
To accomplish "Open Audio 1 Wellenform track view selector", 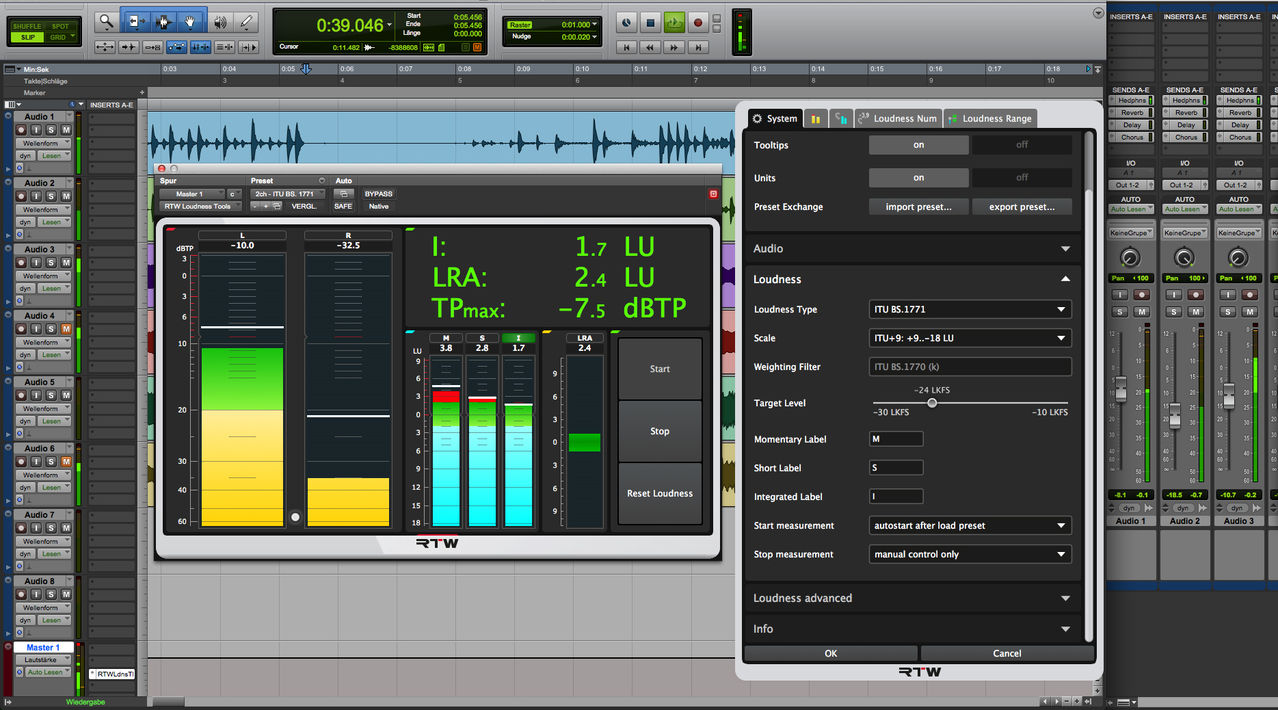I will [45, 144].
